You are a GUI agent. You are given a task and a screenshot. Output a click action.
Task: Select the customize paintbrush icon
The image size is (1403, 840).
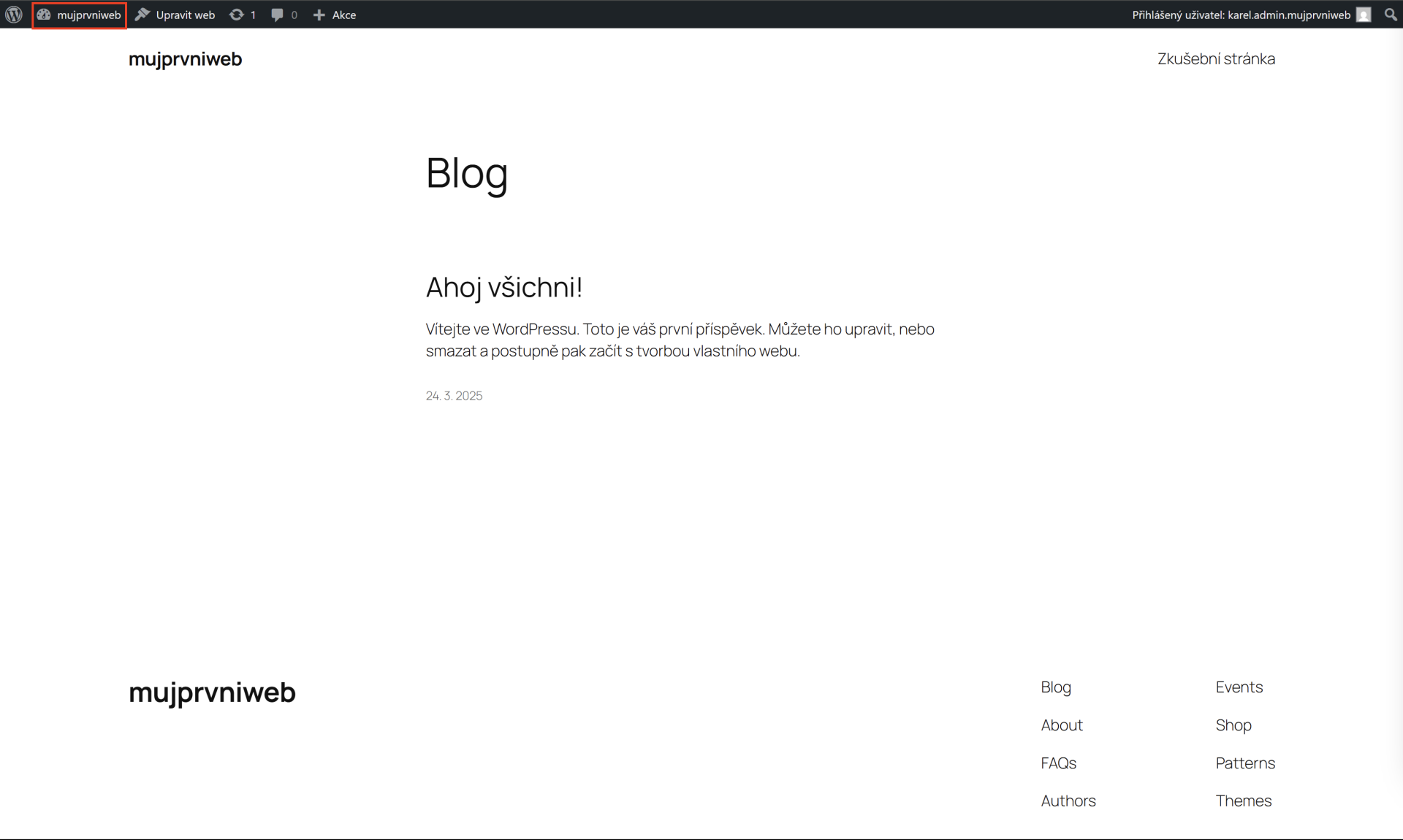[143, 15]
